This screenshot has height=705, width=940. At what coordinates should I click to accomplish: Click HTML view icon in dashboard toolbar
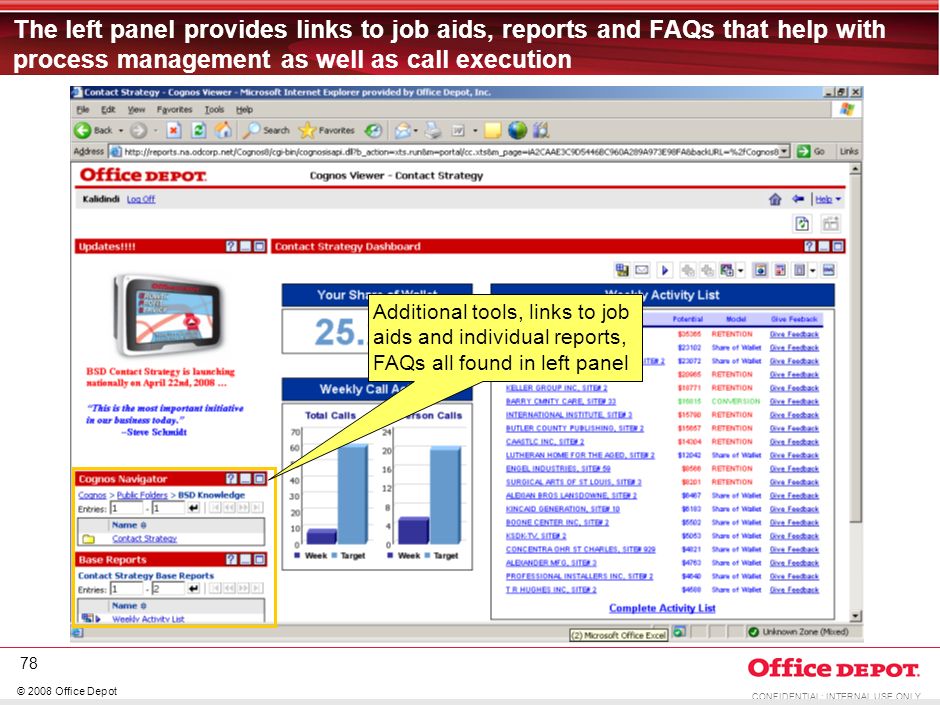[x=760, y=270]
